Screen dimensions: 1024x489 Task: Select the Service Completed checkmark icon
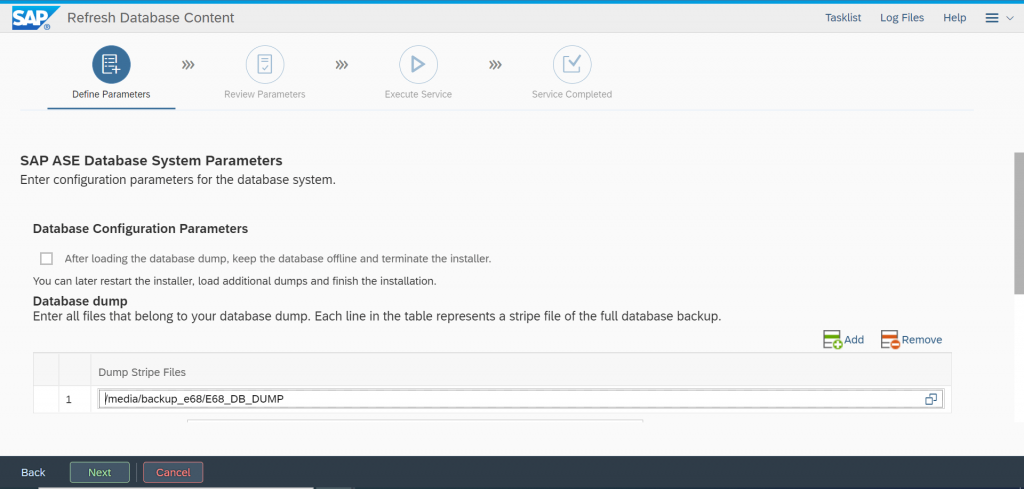click(x=572, y=65)
